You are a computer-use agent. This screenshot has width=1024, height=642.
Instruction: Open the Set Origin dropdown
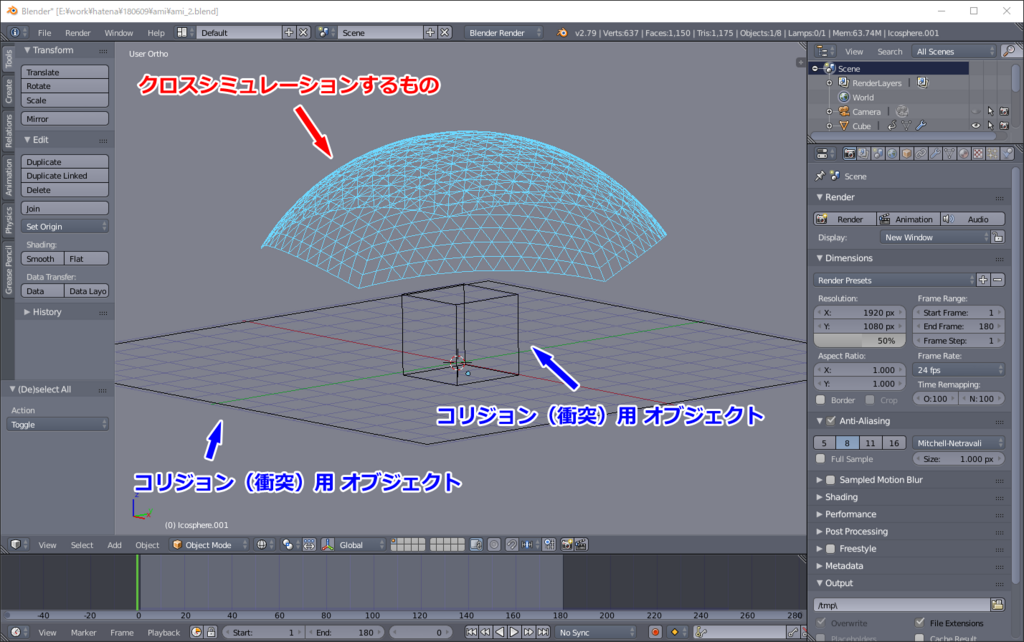[65, 227]
